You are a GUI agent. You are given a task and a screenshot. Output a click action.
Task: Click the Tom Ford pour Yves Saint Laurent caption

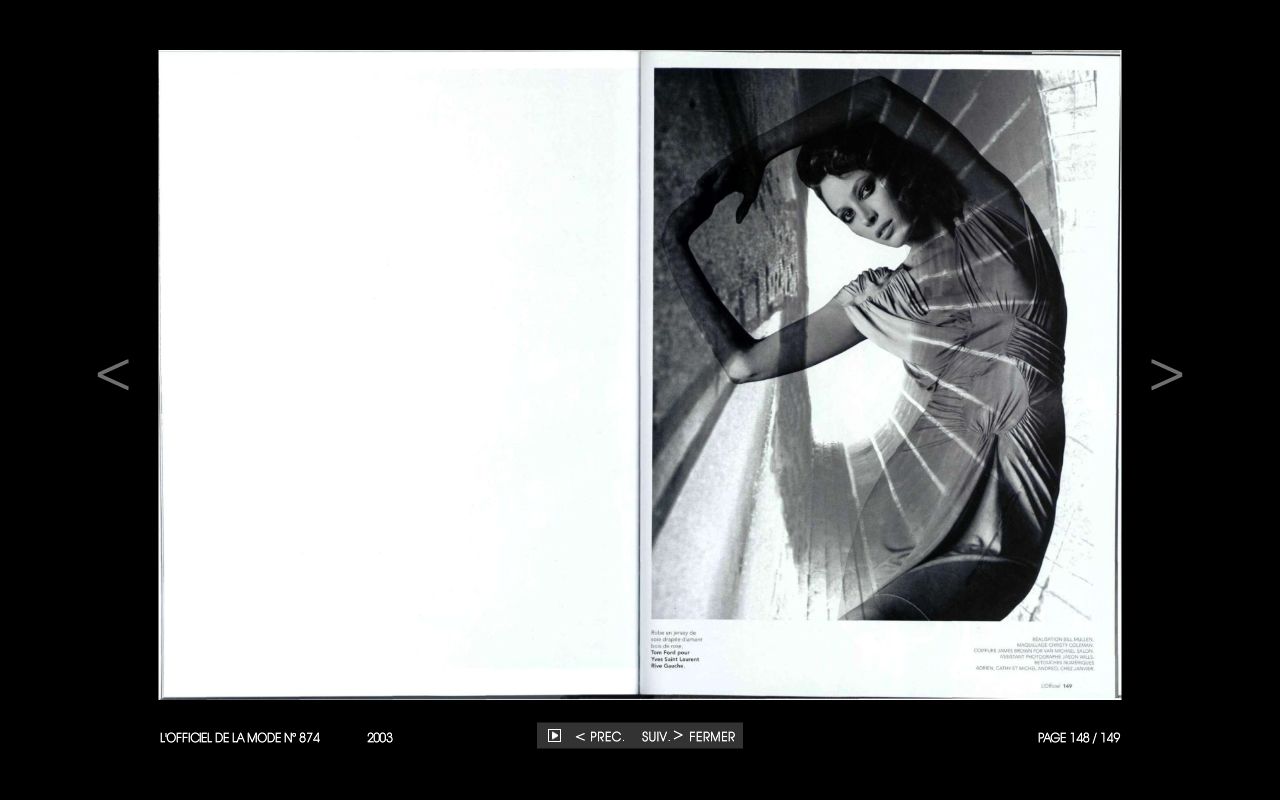(675, 659)
